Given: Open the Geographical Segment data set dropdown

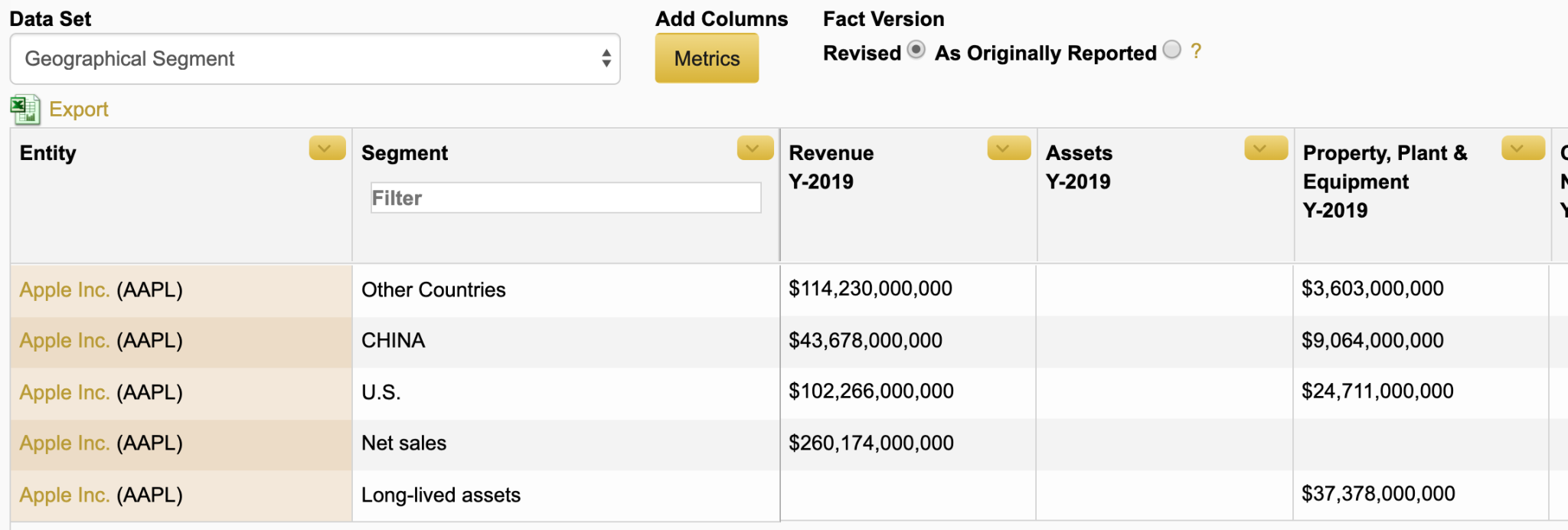Looking at the screenshot, I should tap(315, 59).
